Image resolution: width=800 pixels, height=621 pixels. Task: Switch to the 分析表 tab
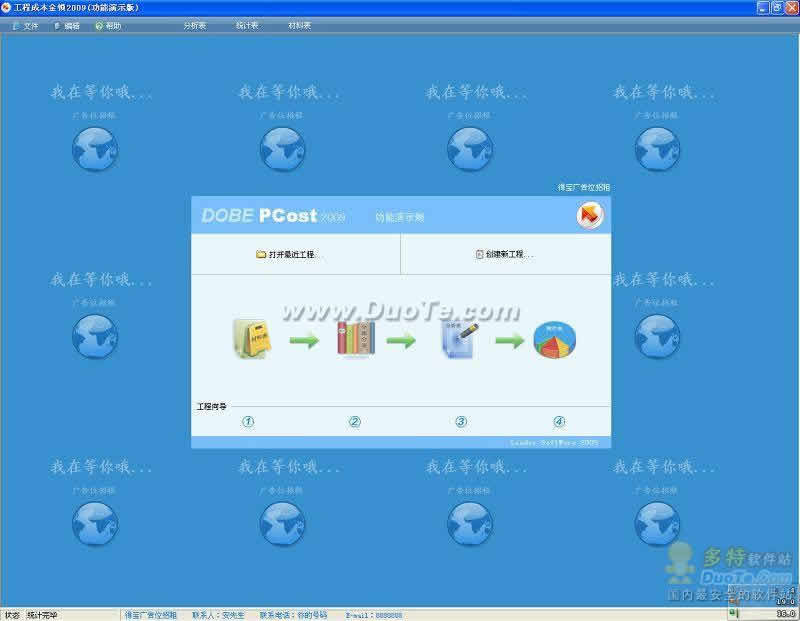click(x=195, y=26)
